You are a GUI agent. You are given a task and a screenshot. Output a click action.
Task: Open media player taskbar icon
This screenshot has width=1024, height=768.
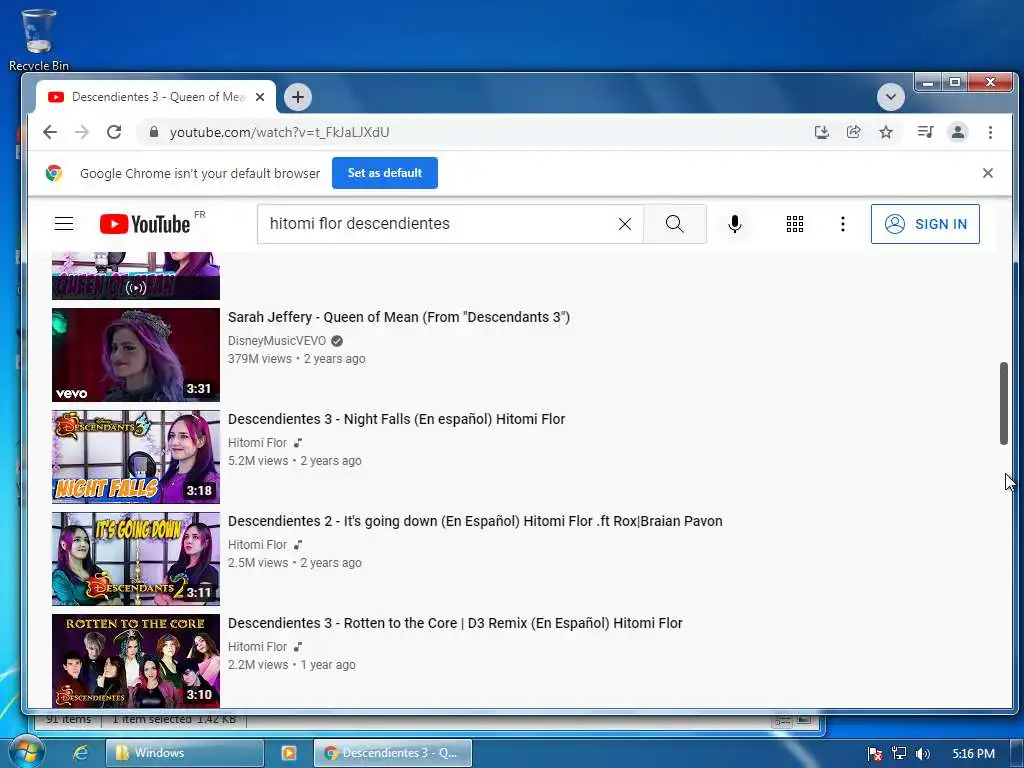coord(288,753)
